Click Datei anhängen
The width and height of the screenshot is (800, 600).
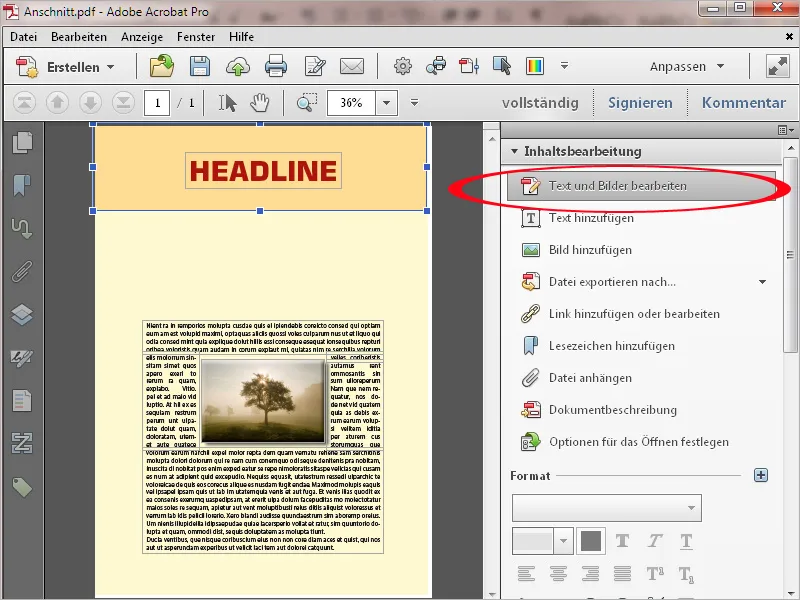pyautogui.click(x=590, y=378)
